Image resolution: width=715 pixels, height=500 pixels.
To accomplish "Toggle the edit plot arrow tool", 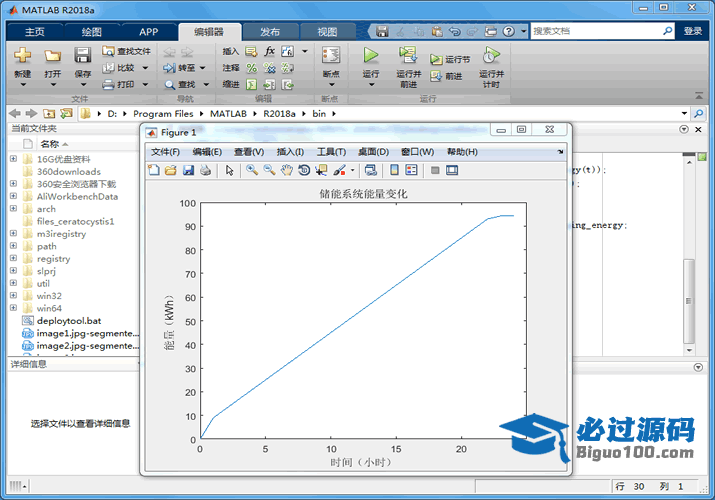I will 229,170.
